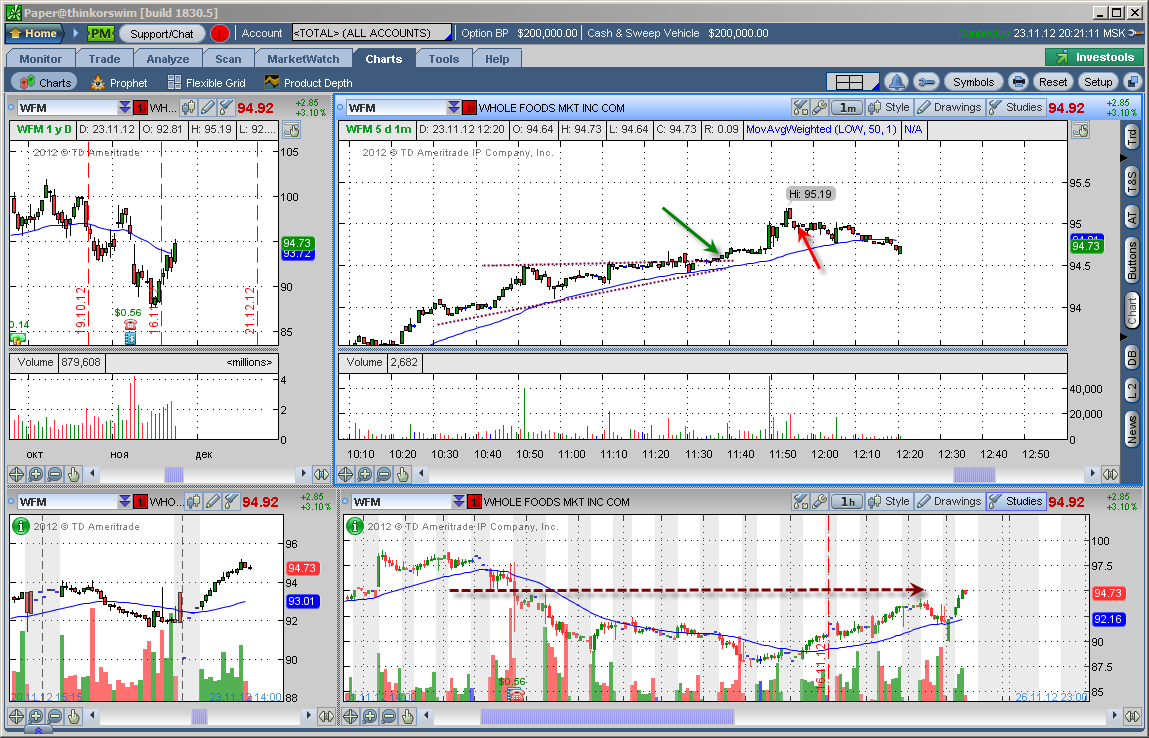
Task: Go to the Scan tab
Action: click(x=228, y=59)
